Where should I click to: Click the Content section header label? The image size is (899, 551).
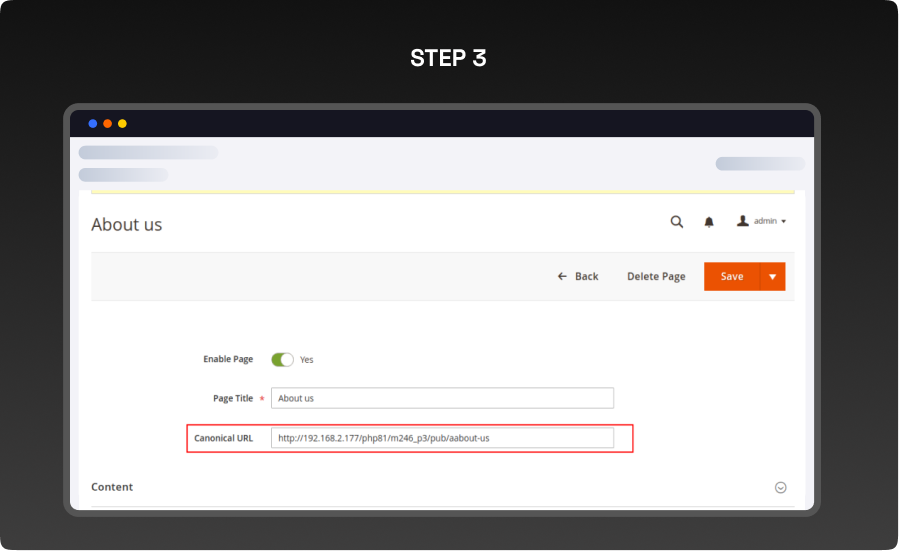click(x=112, y=487)
